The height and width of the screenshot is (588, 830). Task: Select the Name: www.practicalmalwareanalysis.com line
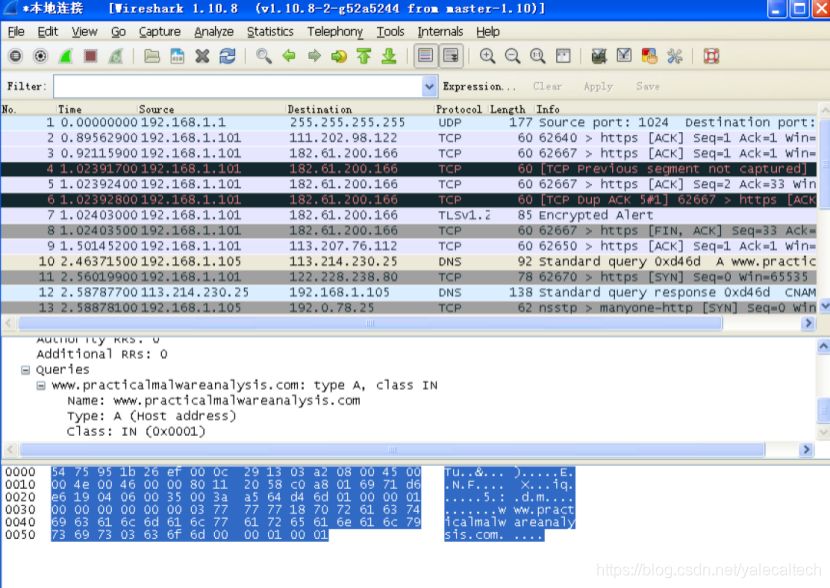pyautogui.click(x=213, y=401)
